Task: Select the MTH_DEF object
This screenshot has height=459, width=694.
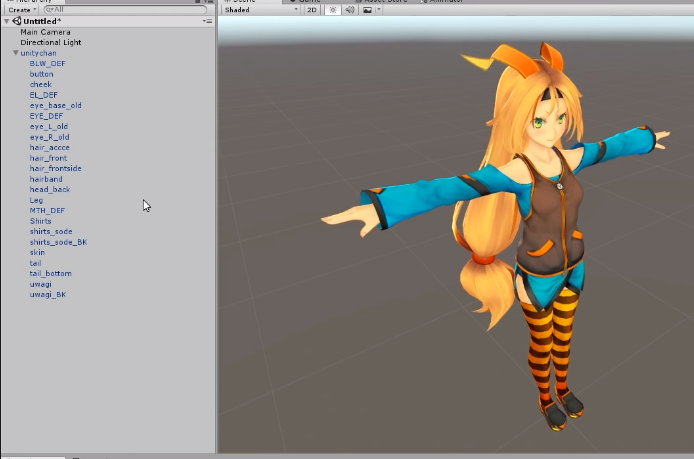Action: pos(47,211)
